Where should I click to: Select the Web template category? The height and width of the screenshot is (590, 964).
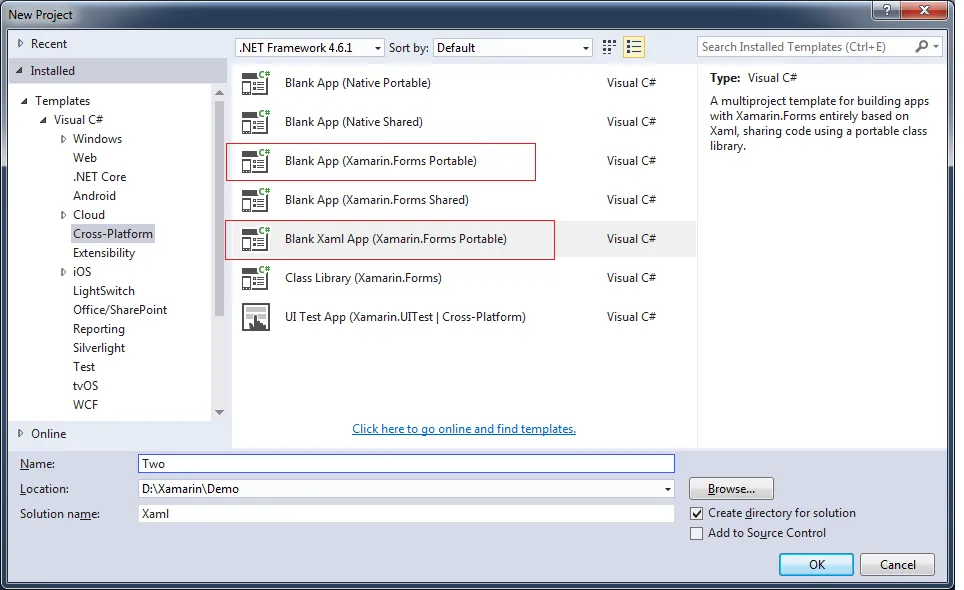85,158
